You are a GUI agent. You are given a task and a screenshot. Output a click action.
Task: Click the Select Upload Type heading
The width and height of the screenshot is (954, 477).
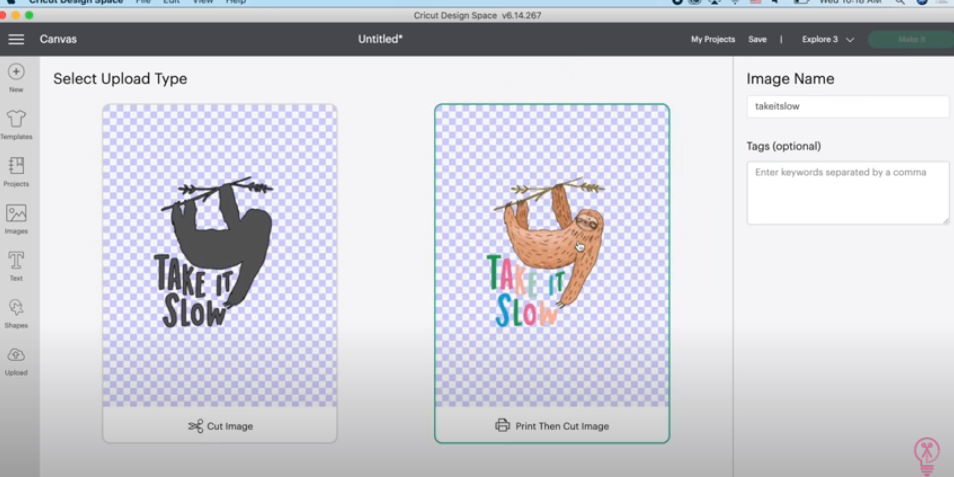tap(120, 79)
